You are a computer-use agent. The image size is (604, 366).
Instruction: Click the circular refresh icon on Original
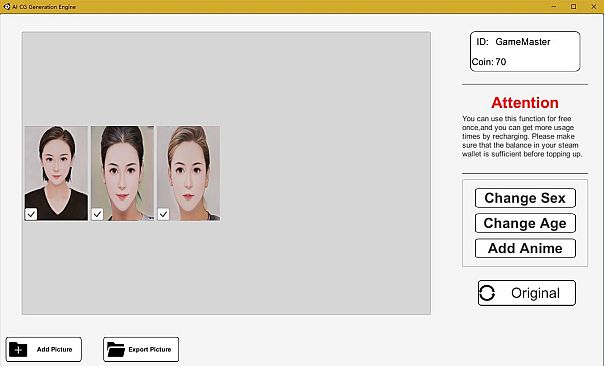pos(487,293)
